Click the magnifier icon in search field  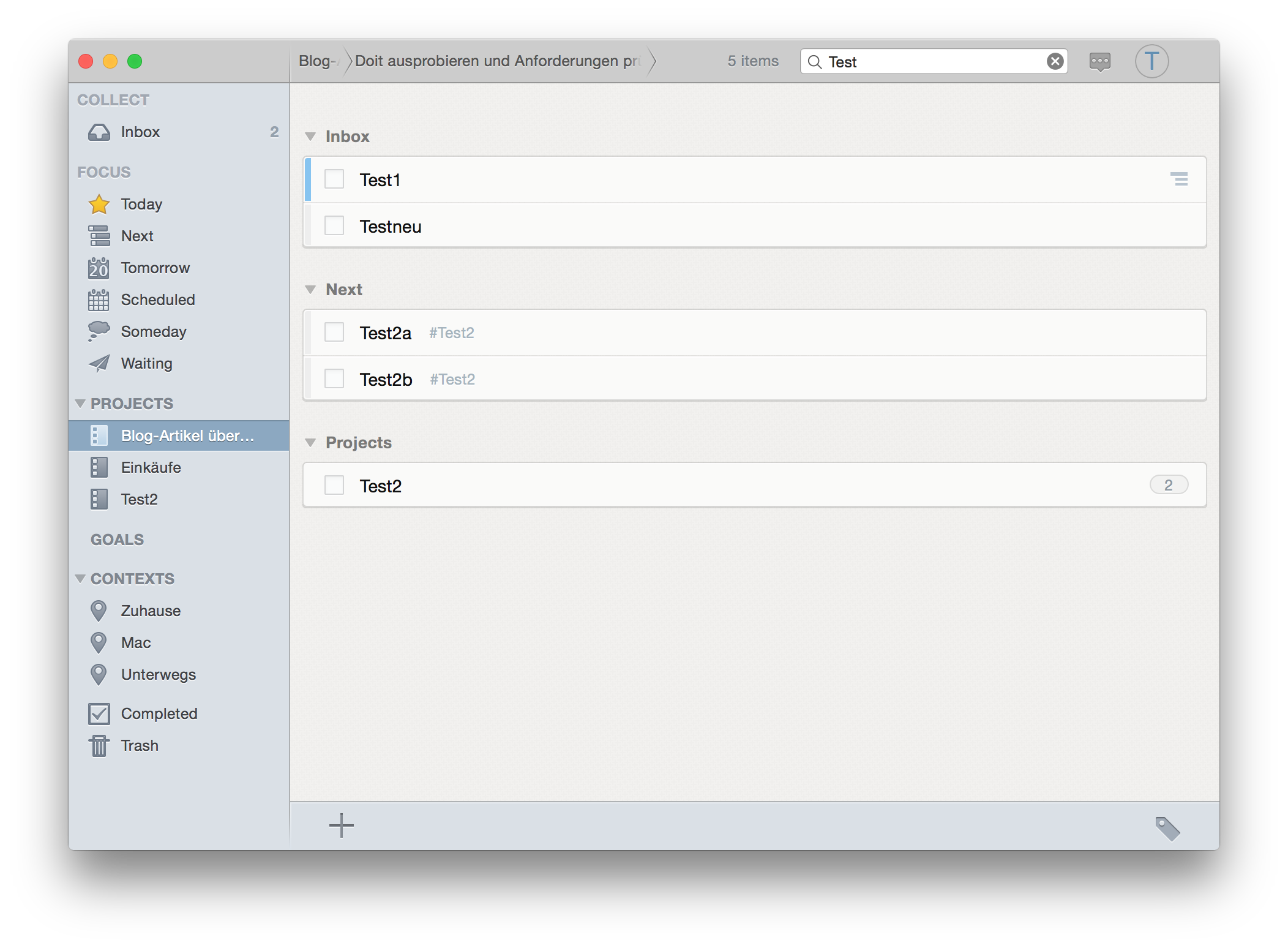click(x=814, y=62)
